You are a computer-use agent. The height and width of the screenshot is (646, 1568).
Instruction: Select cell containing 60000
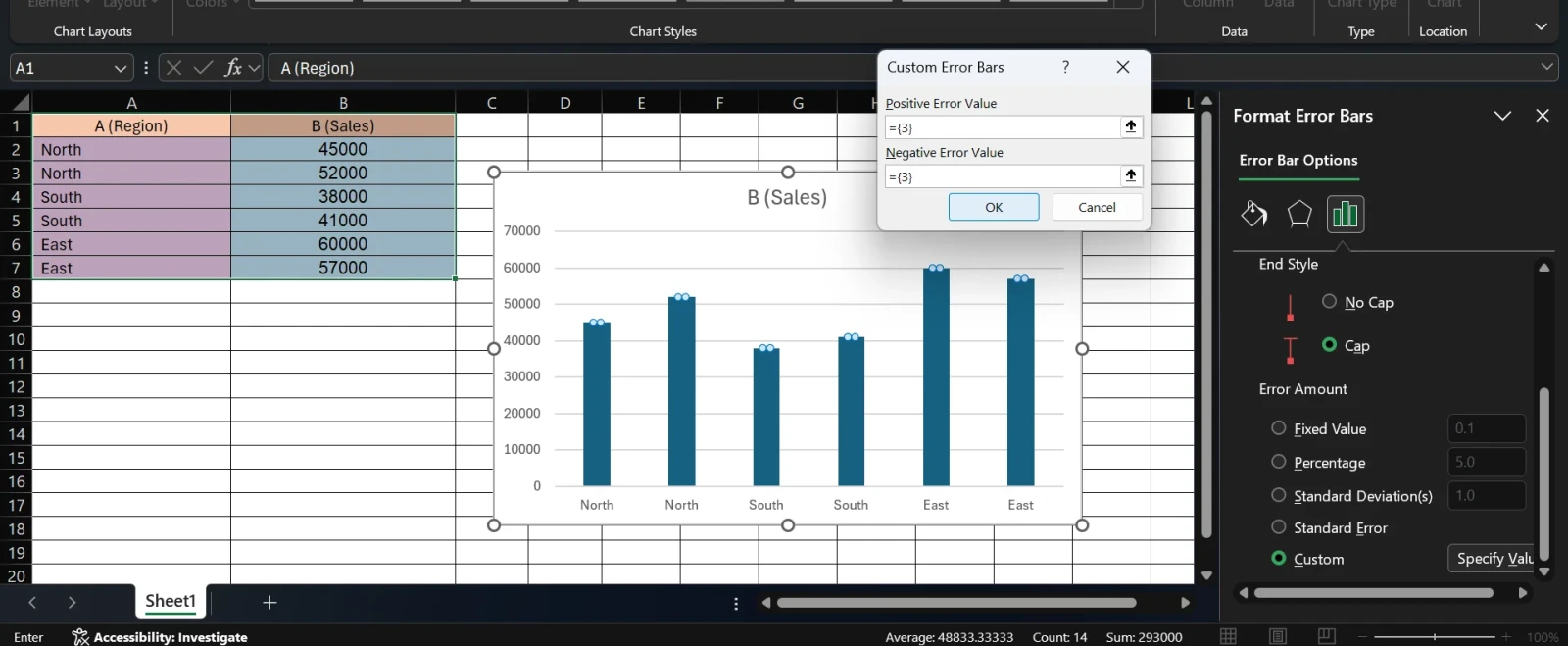(x=343, y=244)
